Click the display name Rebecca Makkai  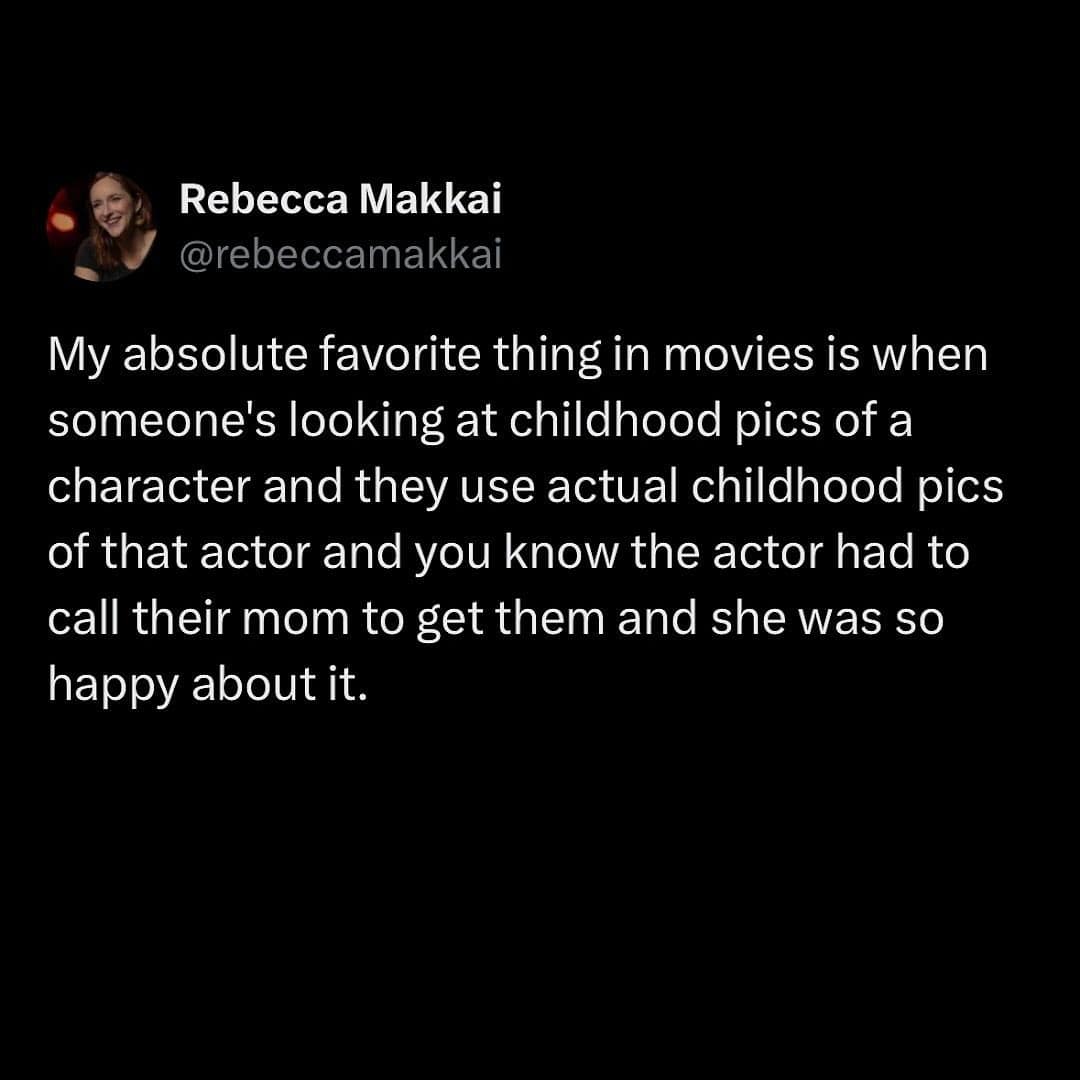tap(340, 199)
